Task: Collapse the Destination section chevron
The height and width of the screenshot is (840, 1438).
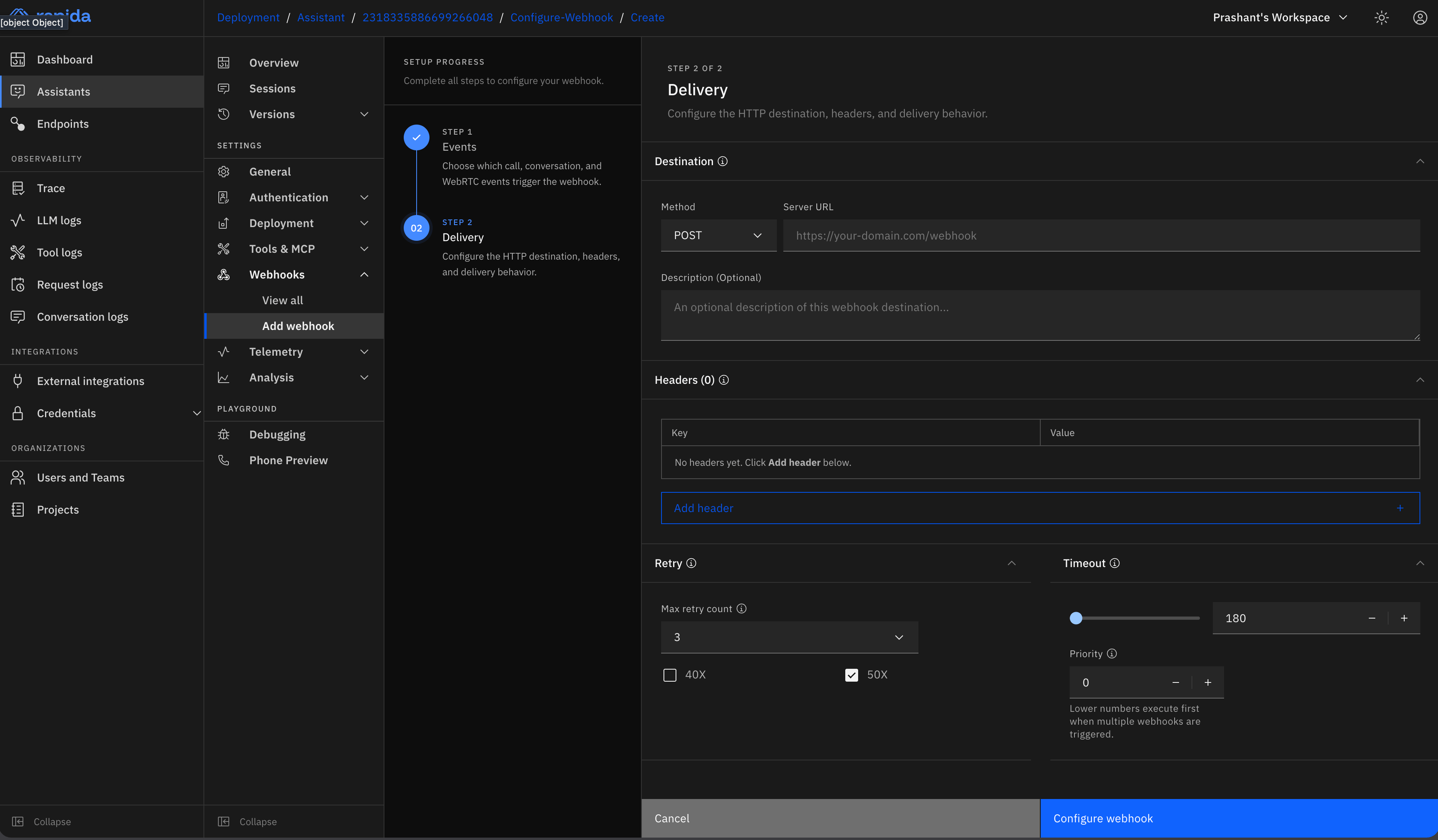Action: (x=1420, y=162)
